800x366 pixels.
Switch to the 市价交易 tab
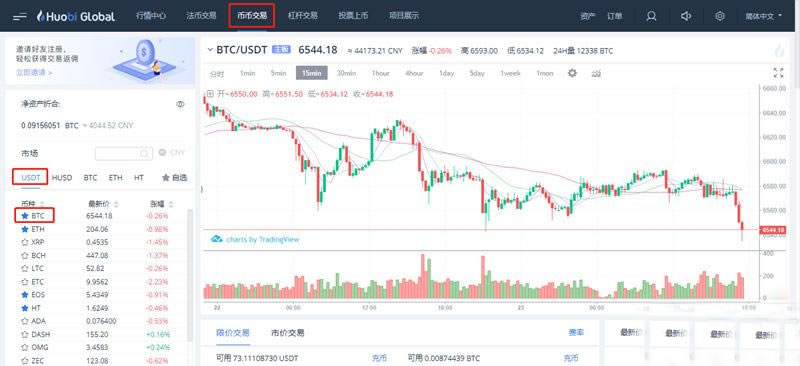pos(287,333)
